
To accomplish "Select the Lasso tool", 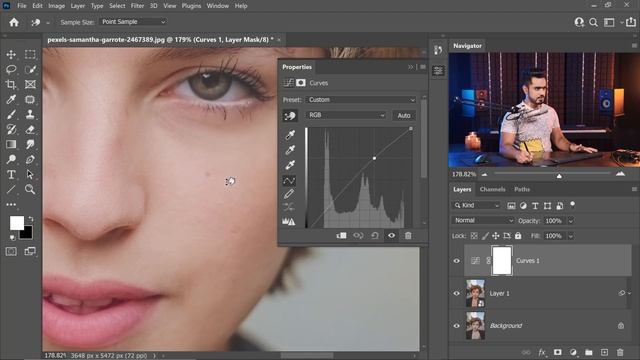I will [11, 69].
